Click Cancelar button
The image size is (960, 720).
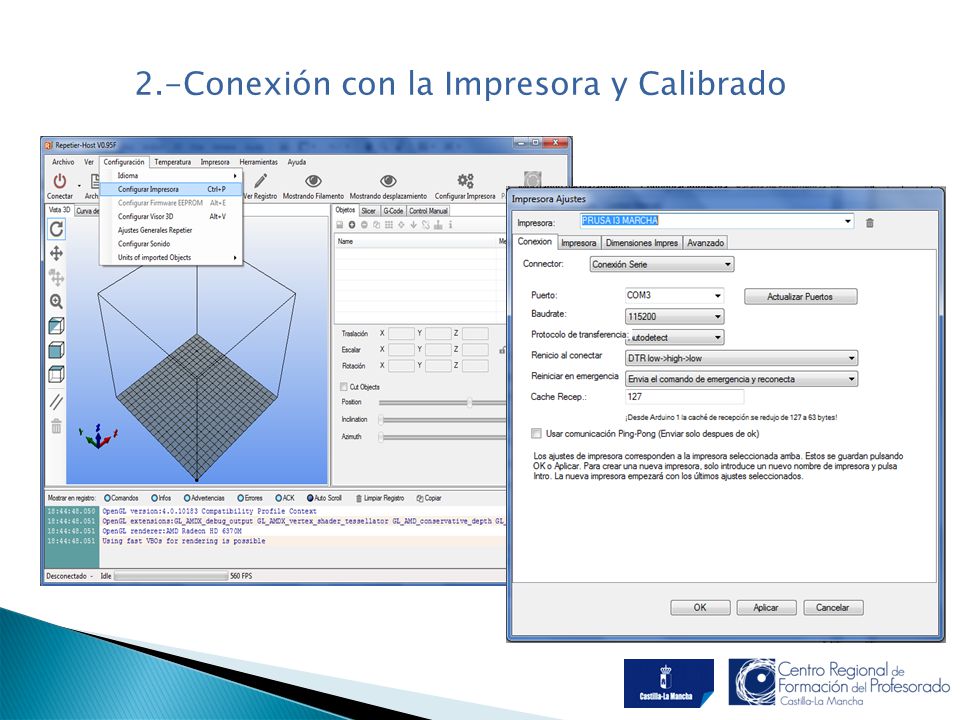(x=833, y=607)
